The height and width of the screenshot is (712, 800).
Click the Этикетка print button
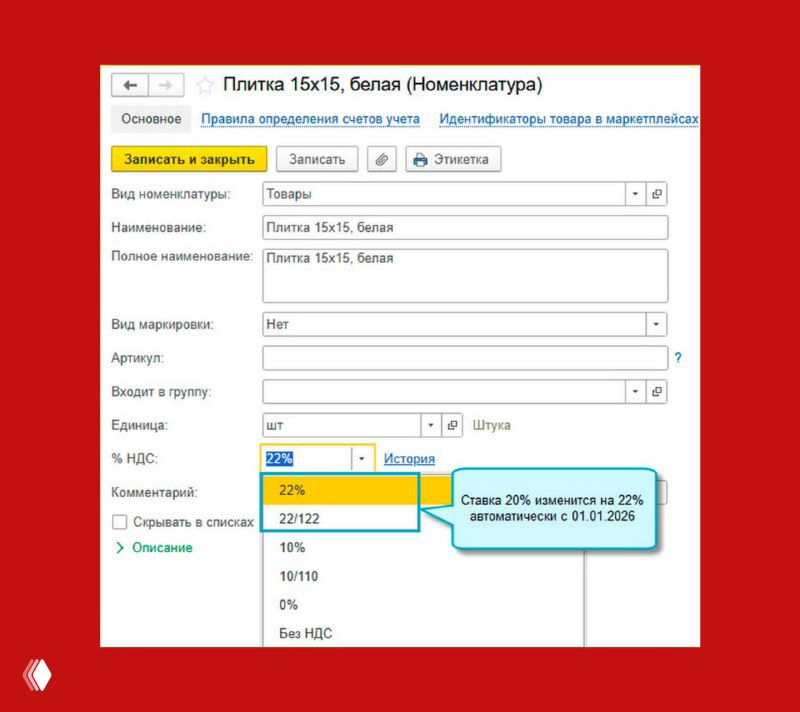click(452, 159)
